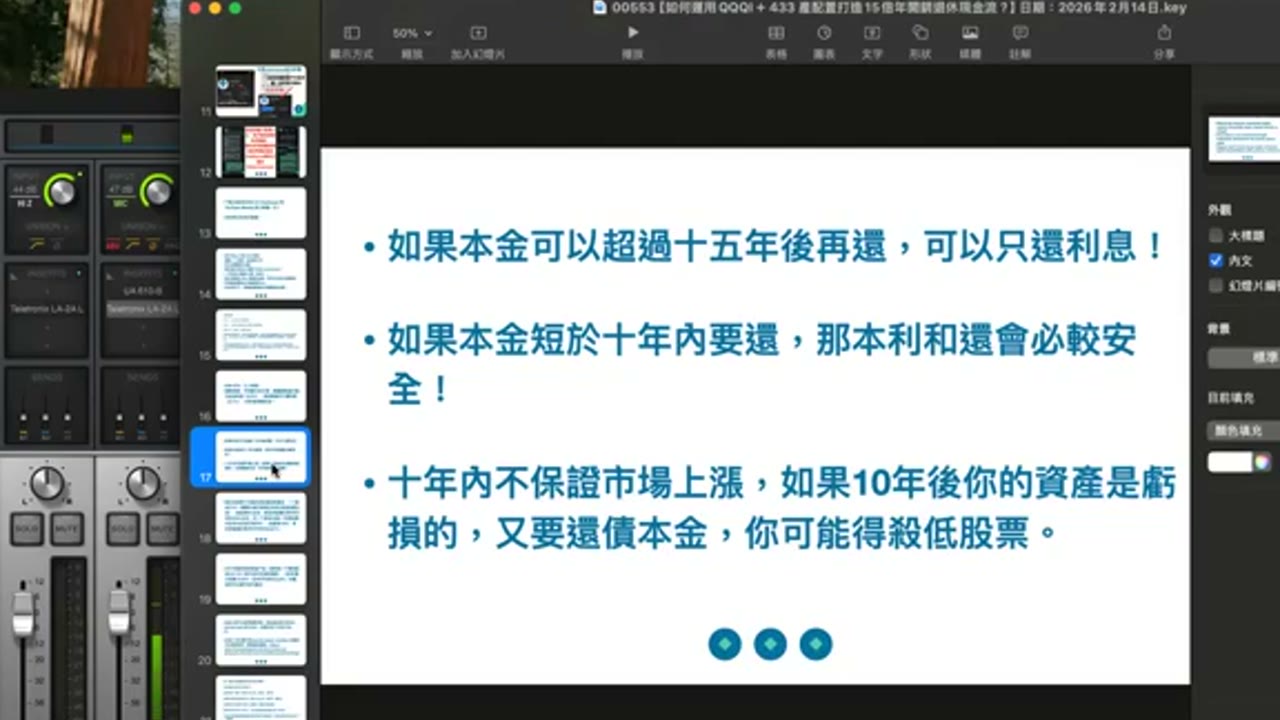
Task: Click the first channel pan knob
Action: coord(47,483)
